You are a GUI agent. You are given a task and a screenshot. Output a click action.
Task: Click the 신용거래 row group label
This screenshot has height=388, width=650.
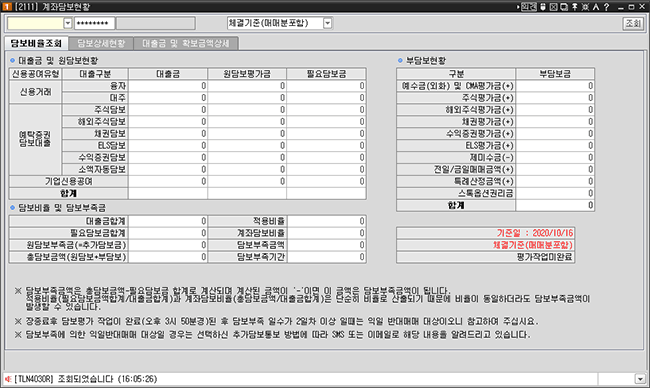click(x=36, y=92)
